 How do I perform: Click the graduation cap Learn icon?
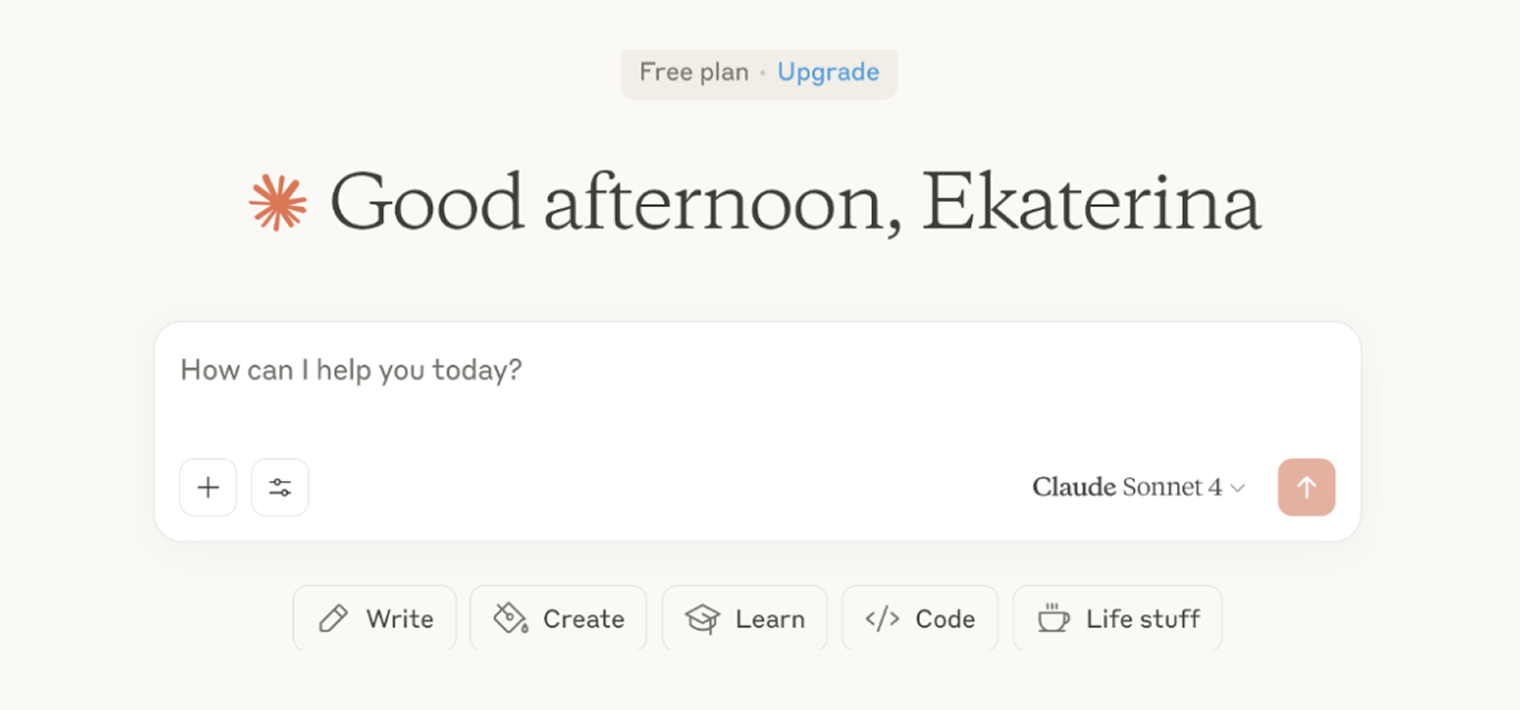[x=702, y=619]
